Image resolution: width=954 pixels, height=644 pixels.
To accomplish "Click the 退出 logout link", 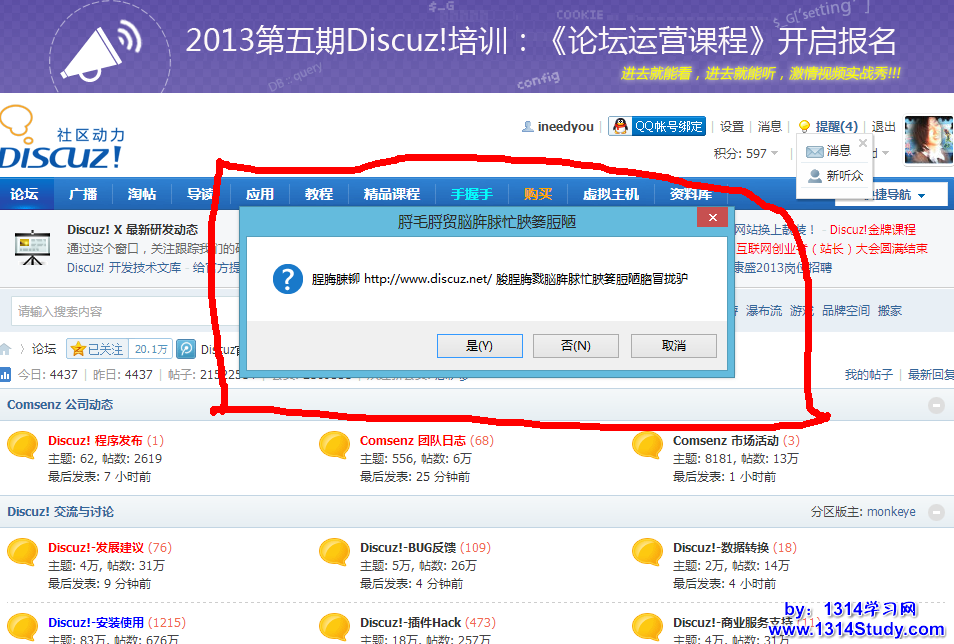I will (x=883, y=127).
